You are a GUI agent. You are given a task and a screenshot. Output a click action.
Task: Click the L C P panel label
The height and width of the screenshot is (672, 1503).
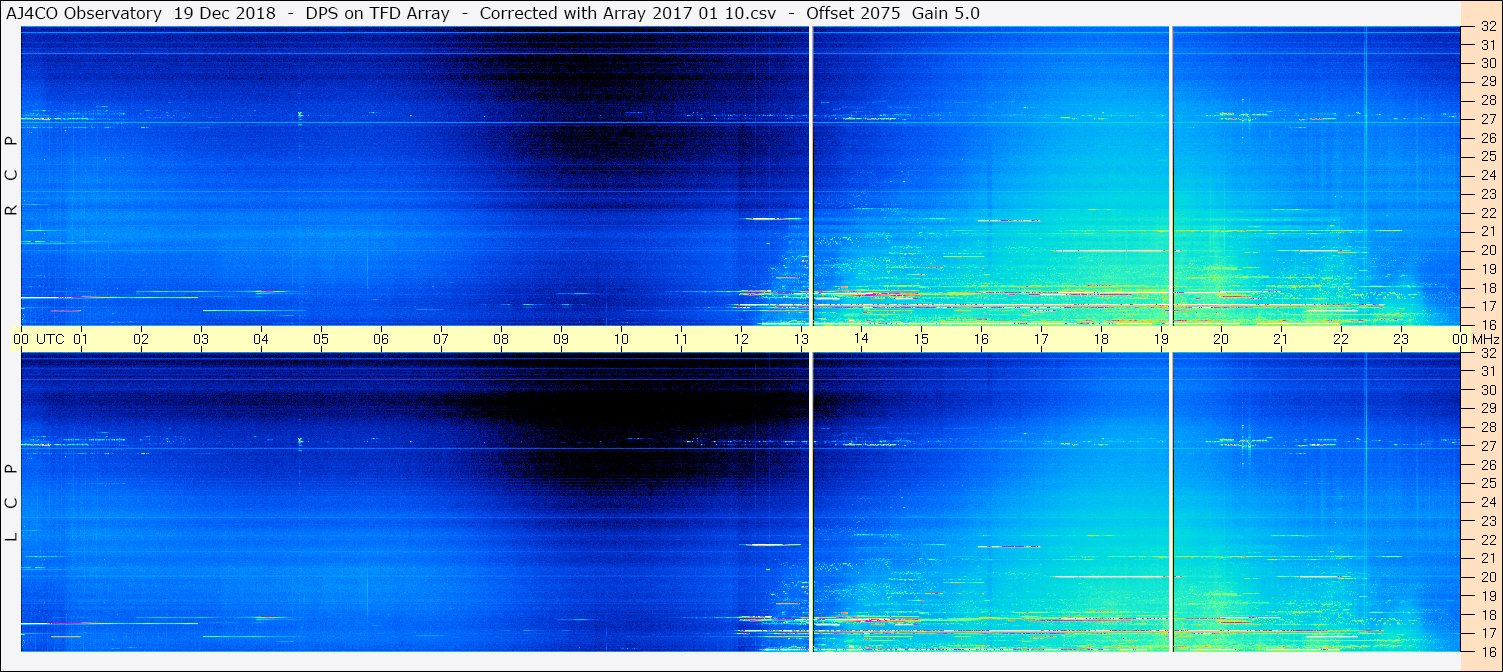click(x=12, y=503)
